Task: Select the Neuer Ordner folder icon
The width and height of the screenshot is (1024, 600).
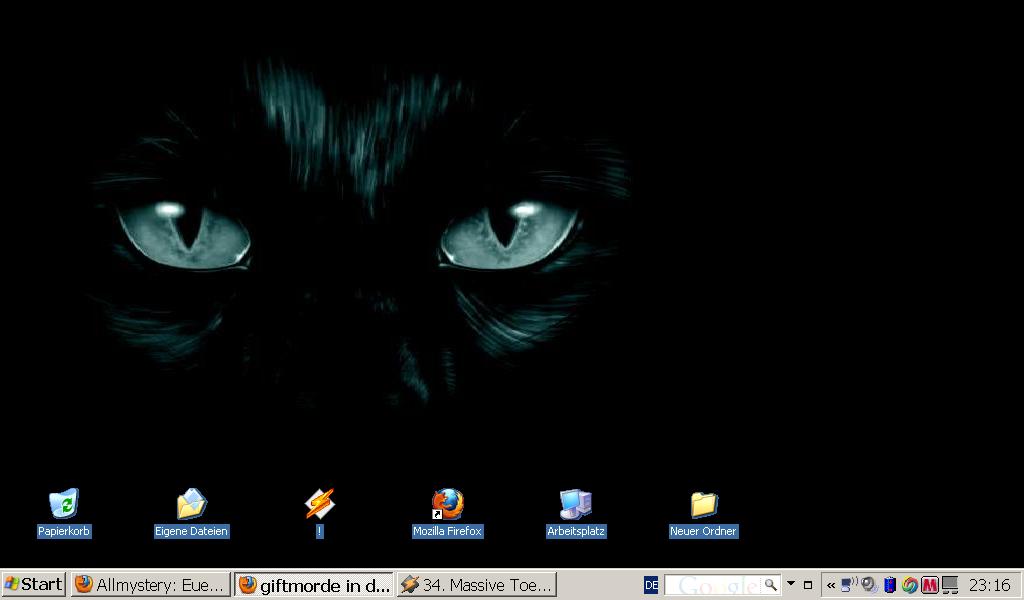Action: 703,504
